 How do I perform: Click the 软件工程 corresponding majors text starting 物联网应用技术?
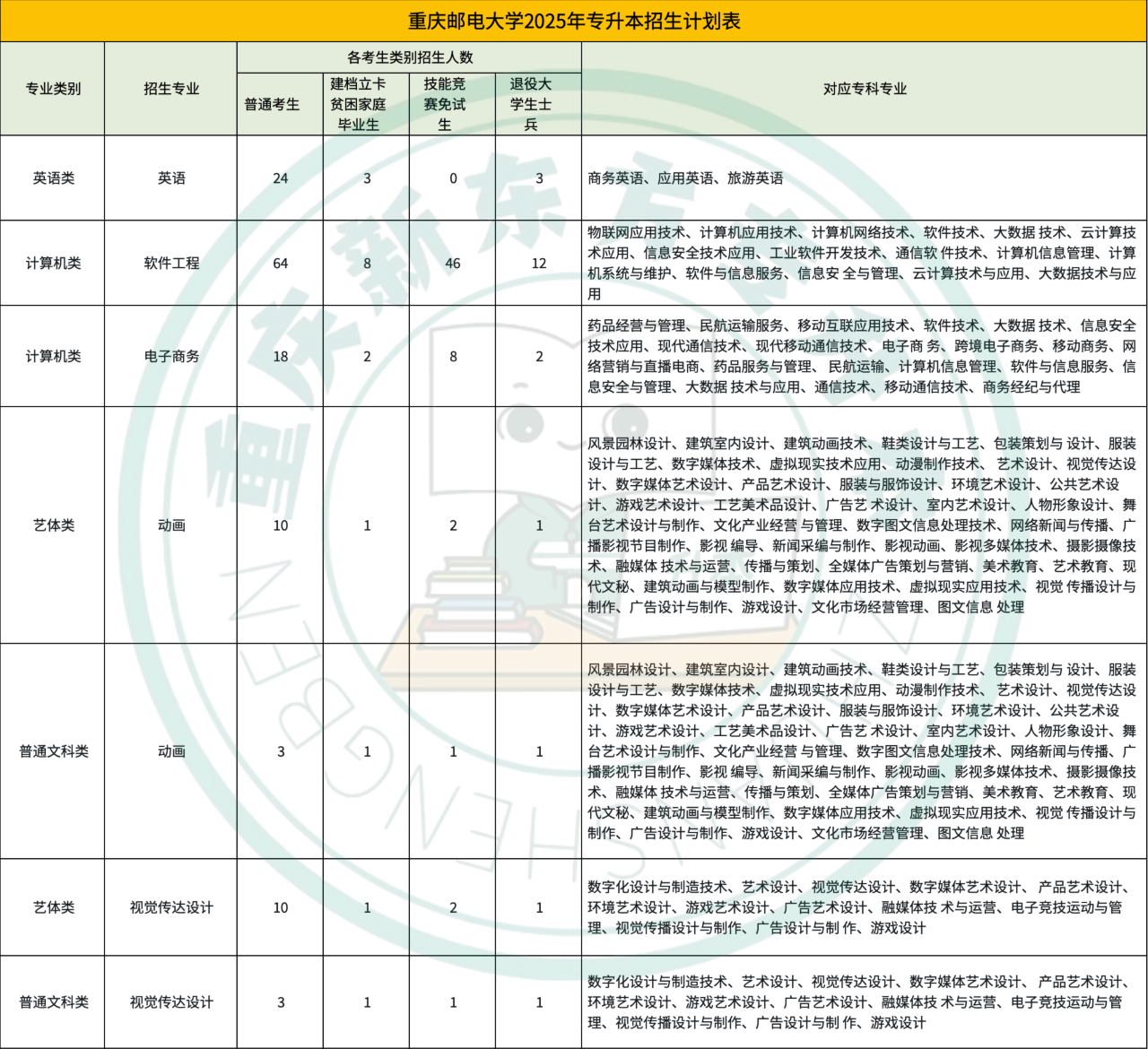click(862, 264)
